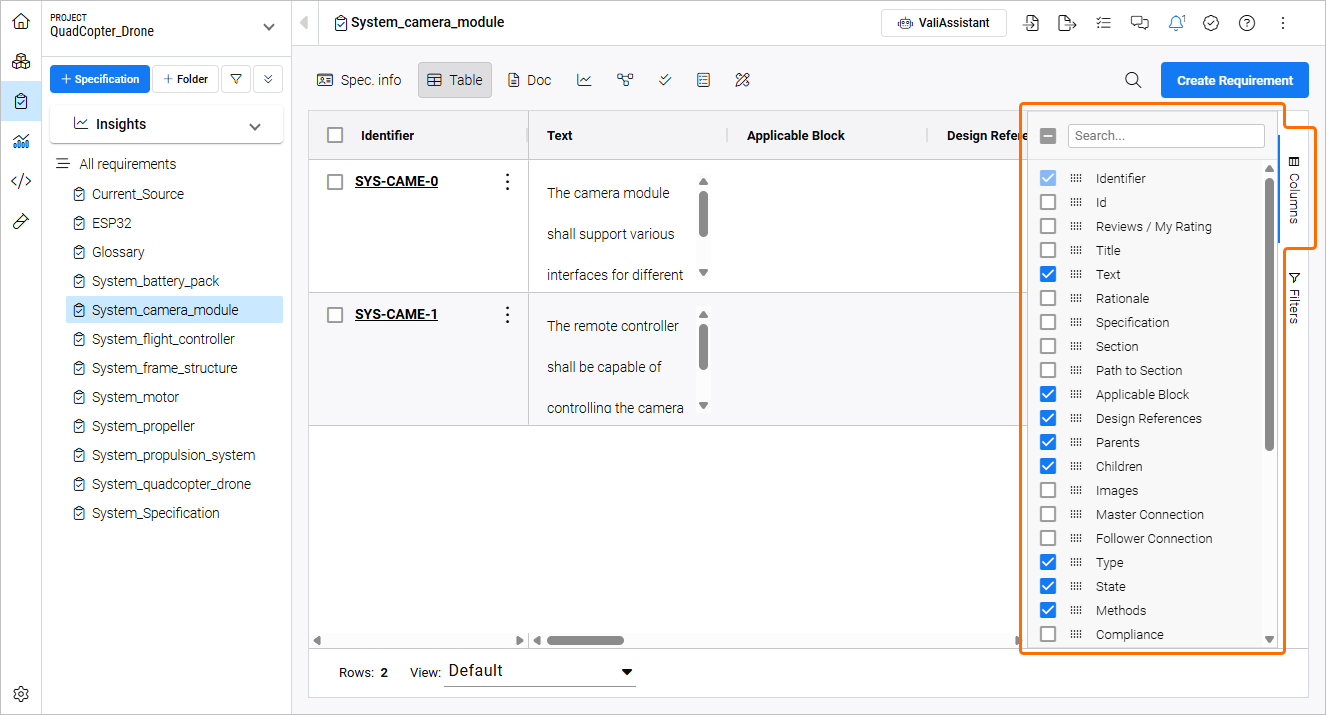Open the System_motor specification
Viewport: 1326px width, 715px height.
pos(135,397)
